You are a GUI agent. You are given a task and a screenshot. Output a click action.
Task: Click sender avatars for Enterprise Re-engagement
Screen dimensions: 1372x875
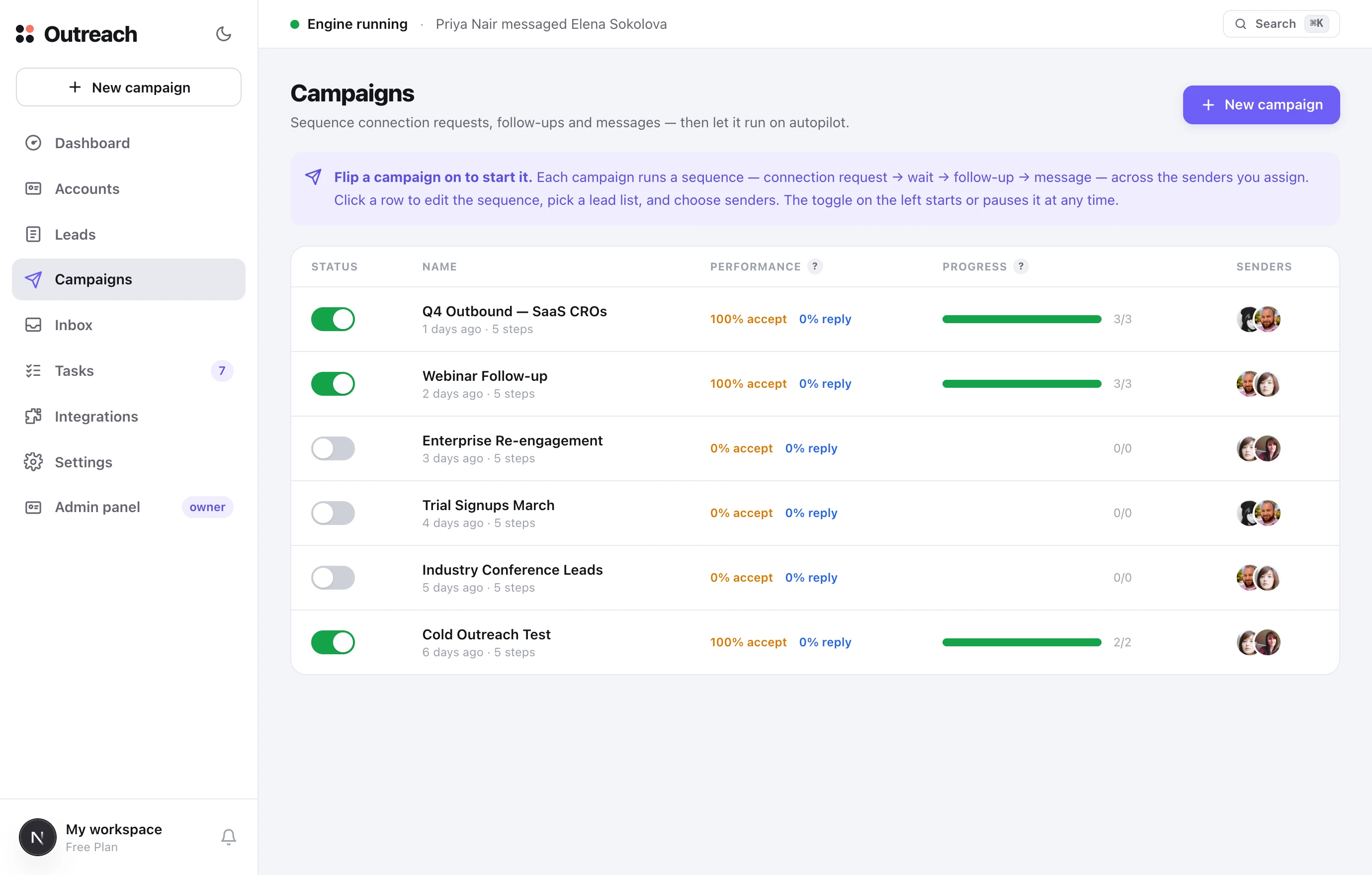(x=1258, y=448)
